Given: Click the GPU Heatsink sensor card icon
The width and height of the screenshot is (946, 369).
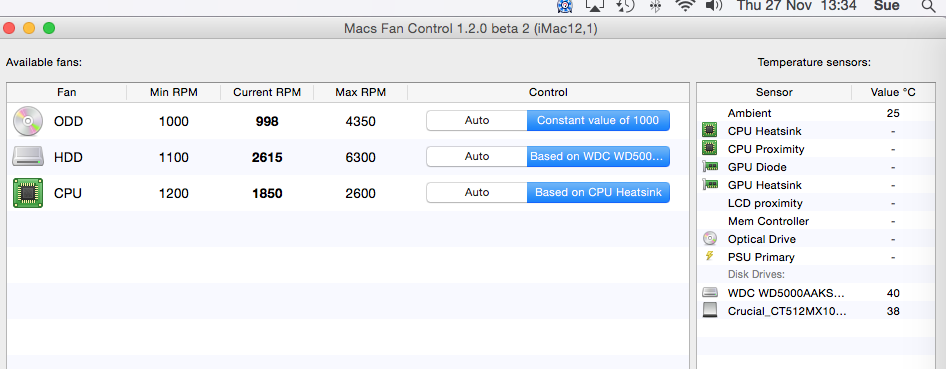Looking at the screenshot, I should coord(710,184).
